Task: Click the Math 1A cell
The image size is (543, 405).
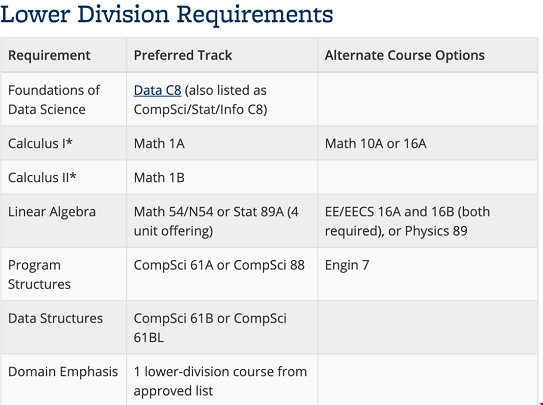Action: (222, 143)
